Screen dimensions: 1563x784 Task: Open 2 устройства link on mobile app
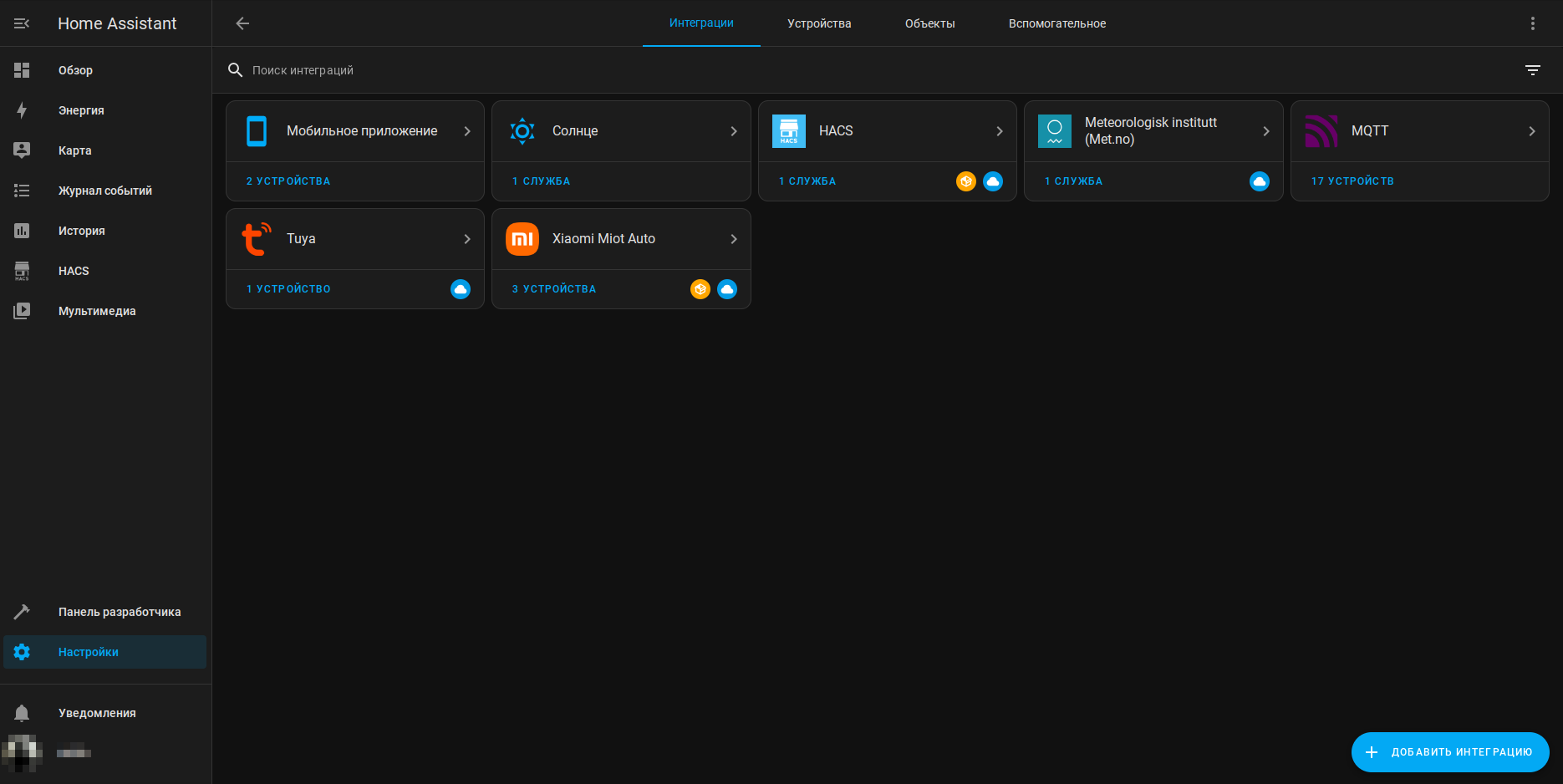coord(288,181)
